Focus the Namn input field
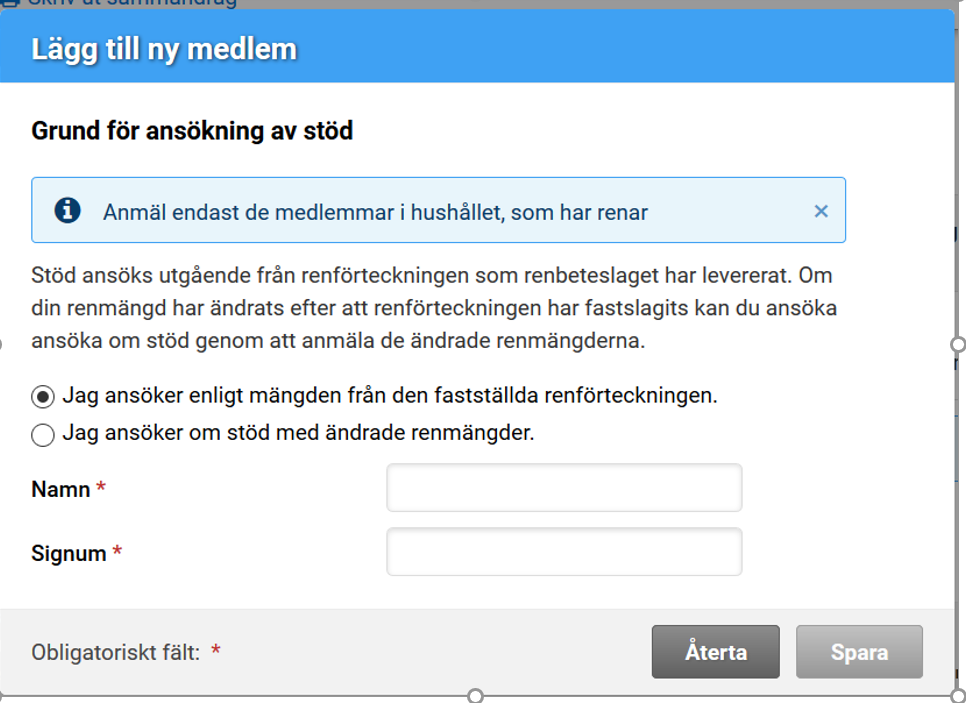 click(564, 487)
